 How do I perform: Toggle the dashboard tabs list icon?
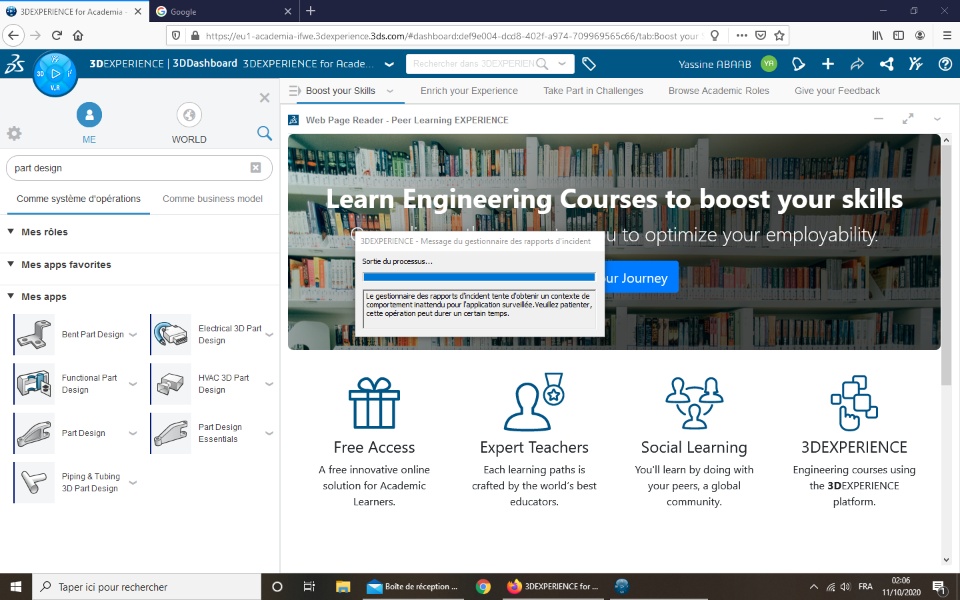click(294, 91)
